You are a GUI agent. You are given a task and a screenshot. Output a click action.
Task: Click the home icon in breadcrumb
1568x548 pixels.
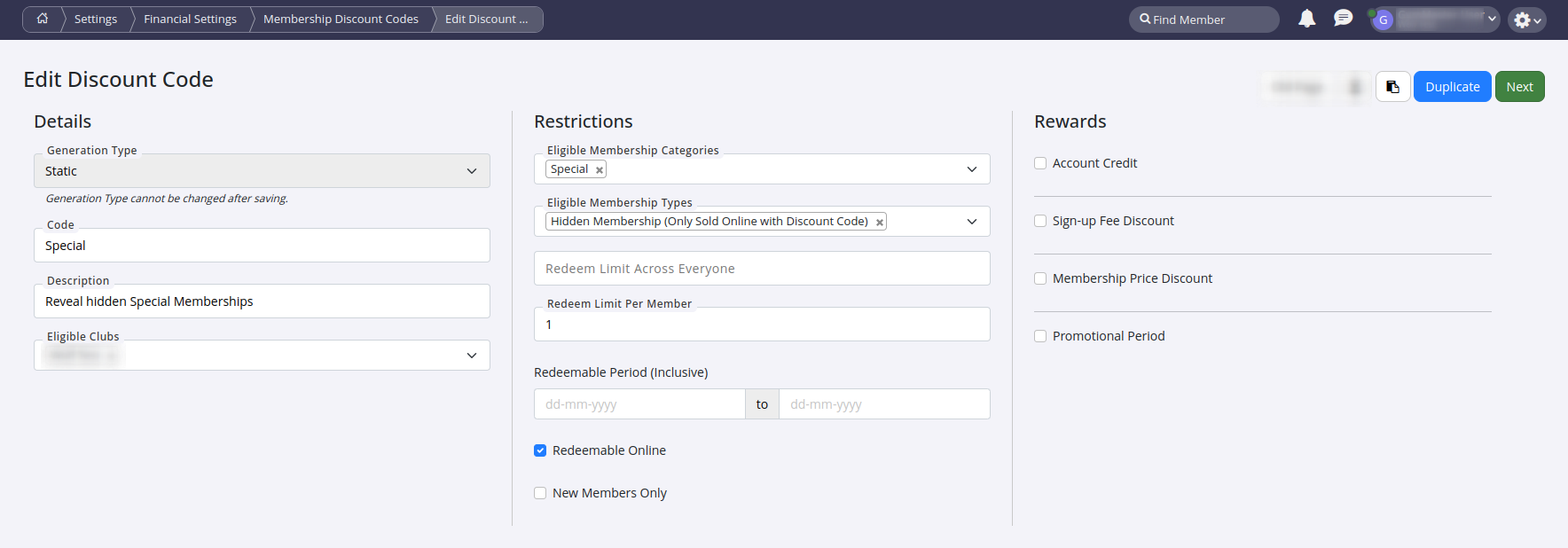point(42,19)
